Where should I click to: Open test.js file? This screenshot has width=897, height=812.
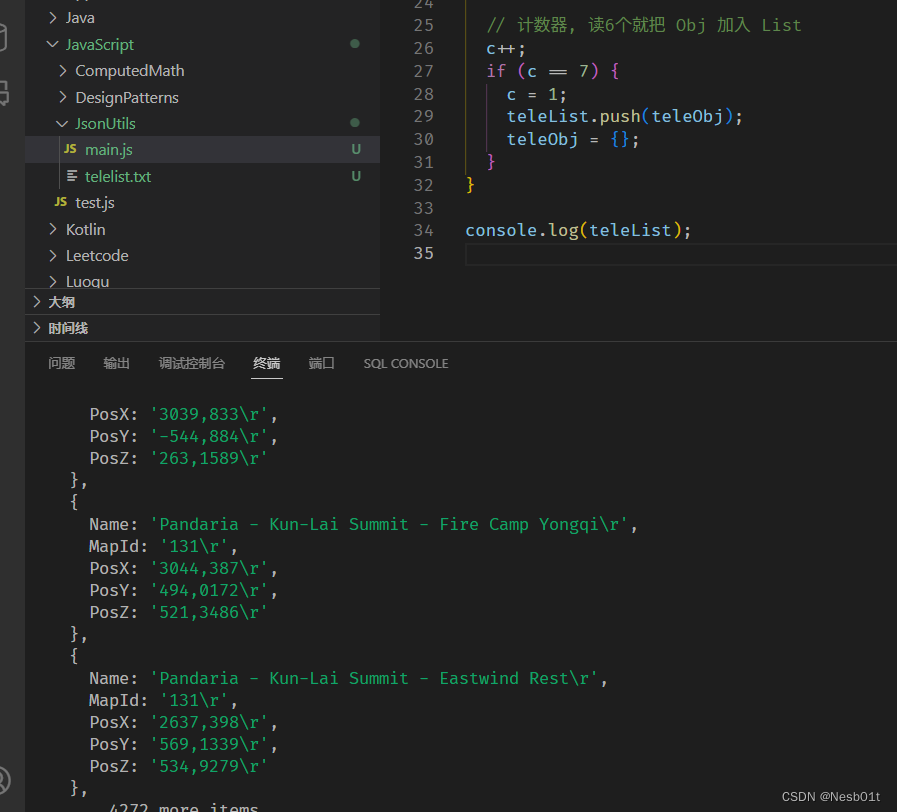(203, 203)
